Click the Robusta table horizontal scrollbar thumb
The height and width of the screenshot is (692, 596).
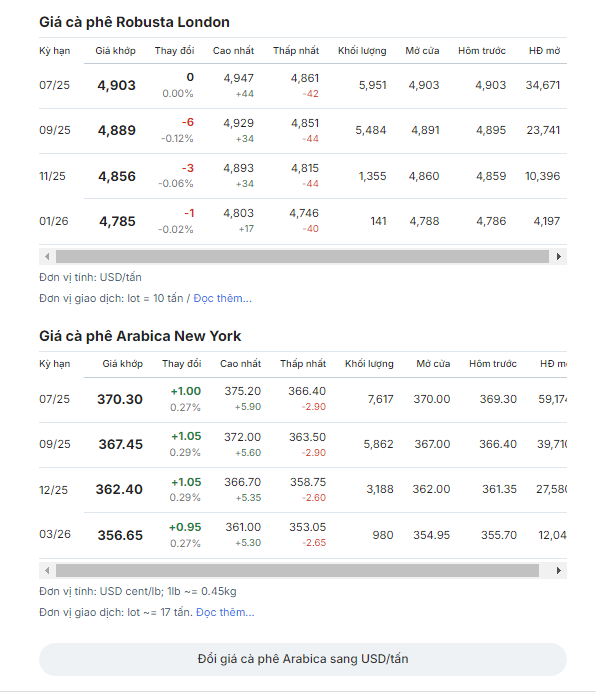click(302, 256)
